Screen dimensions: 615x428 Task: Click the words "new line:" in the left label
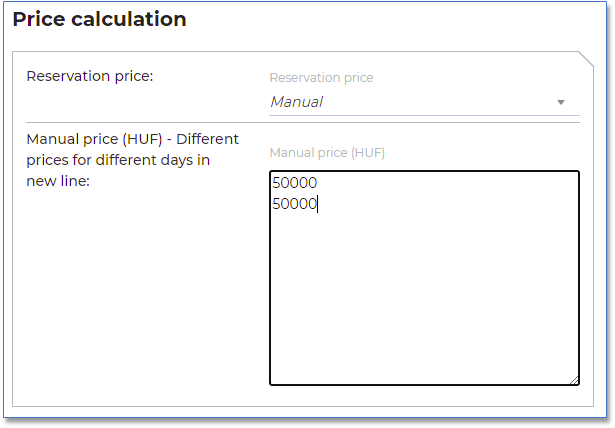58,181
